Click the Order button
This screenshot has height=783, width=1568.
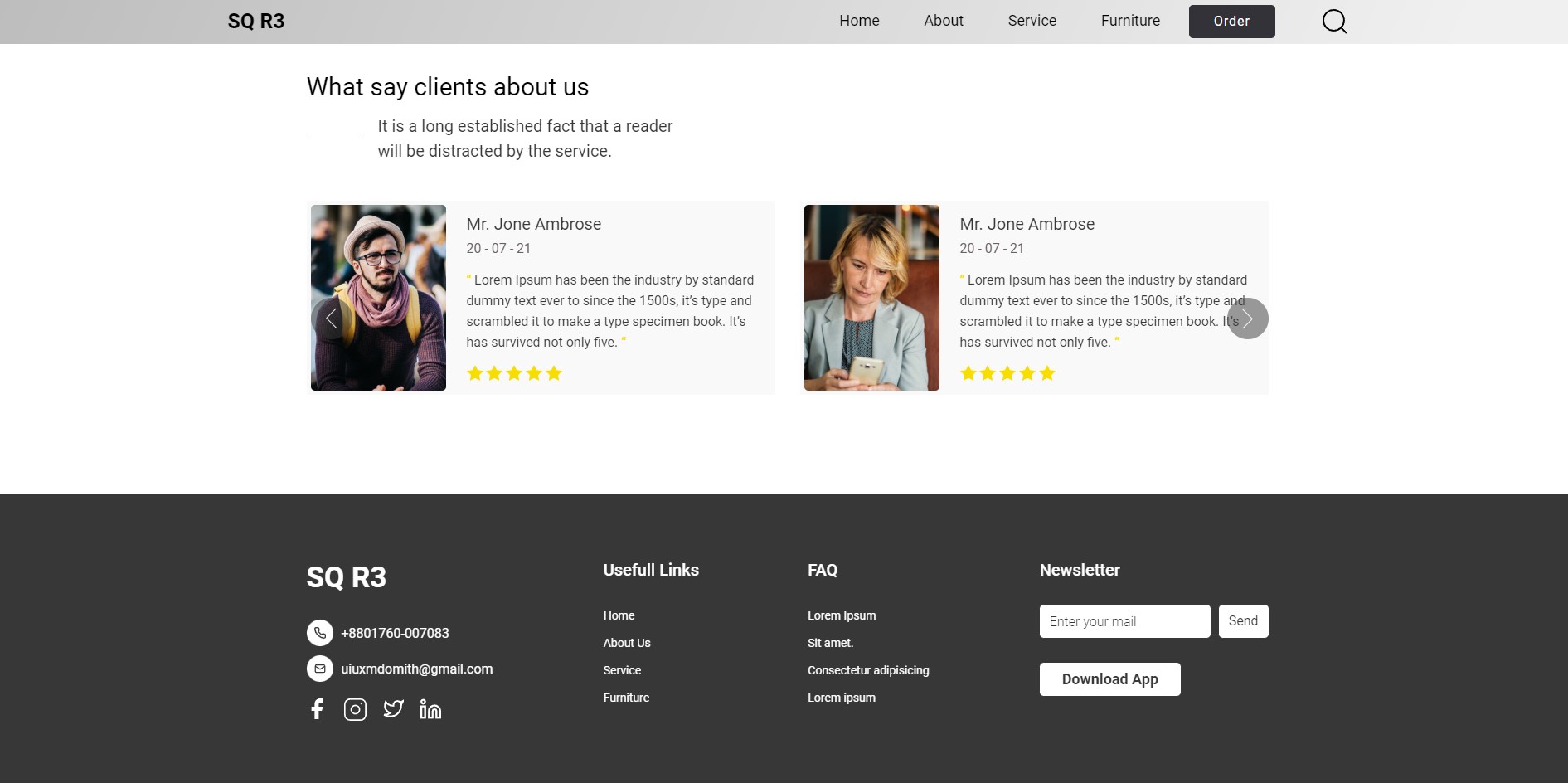point(1232,22)
